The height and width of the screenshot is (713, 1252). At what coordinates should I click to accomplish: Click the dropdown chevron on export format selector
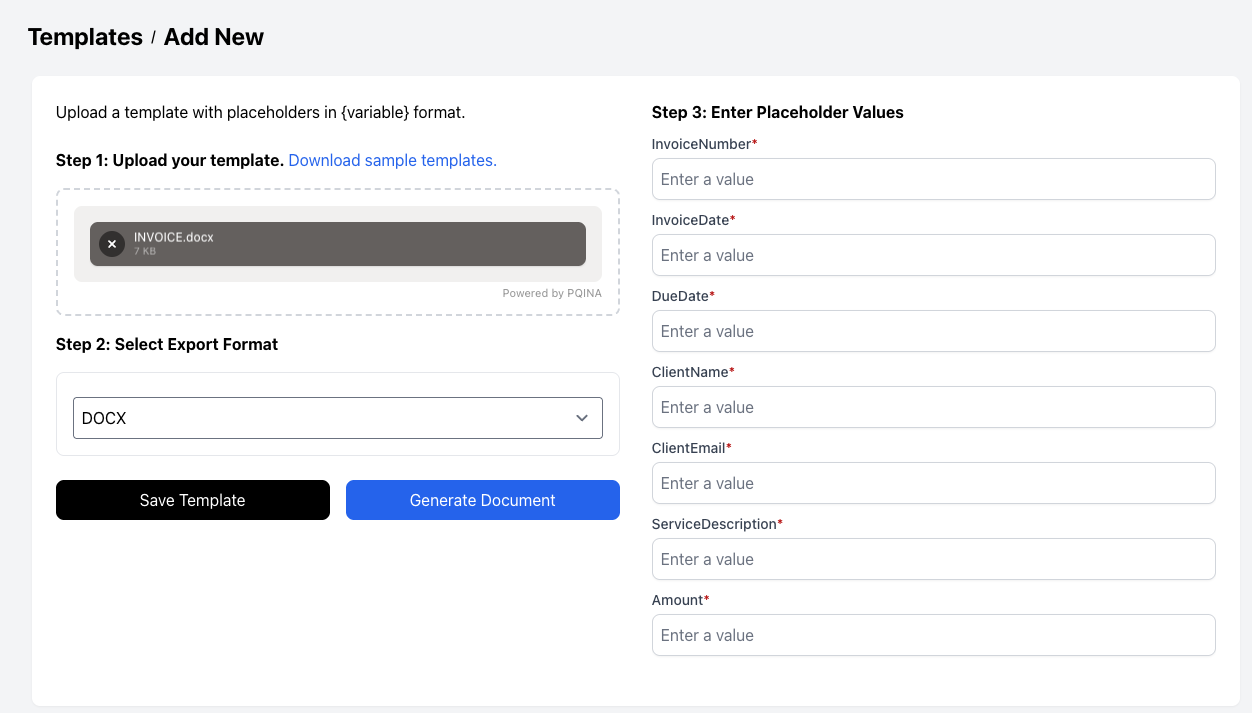point(581,418)
